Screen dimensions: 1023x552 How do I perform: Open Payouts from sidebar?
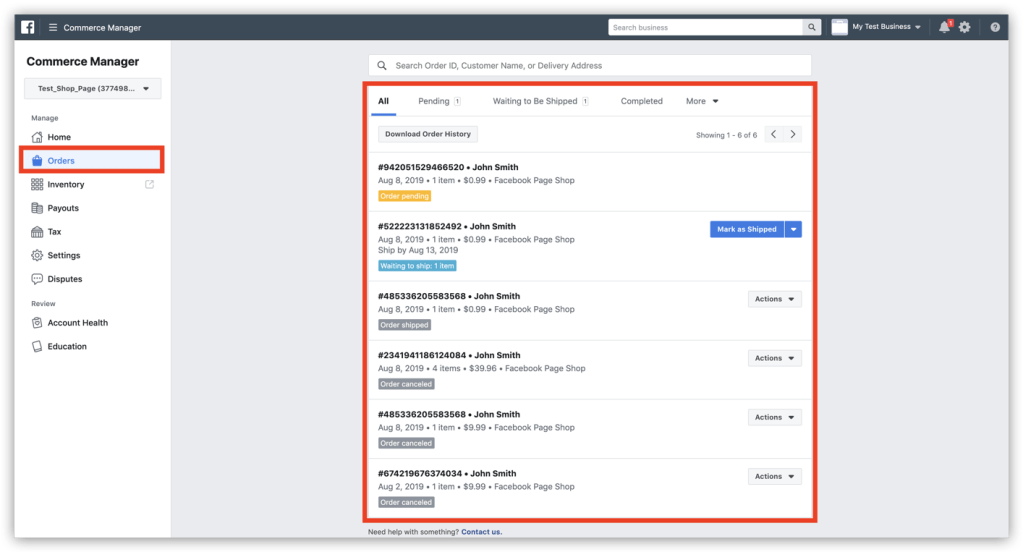(x=62, y=208)
